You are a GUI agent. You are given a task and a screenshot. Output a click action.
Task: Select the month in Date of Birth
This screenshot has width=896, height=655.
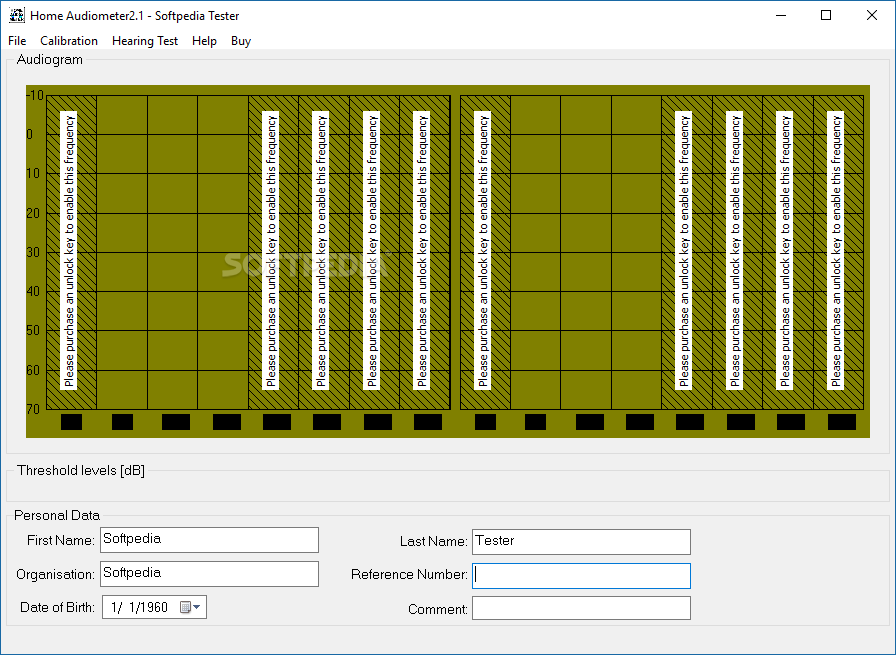click(x=115, y=607)
